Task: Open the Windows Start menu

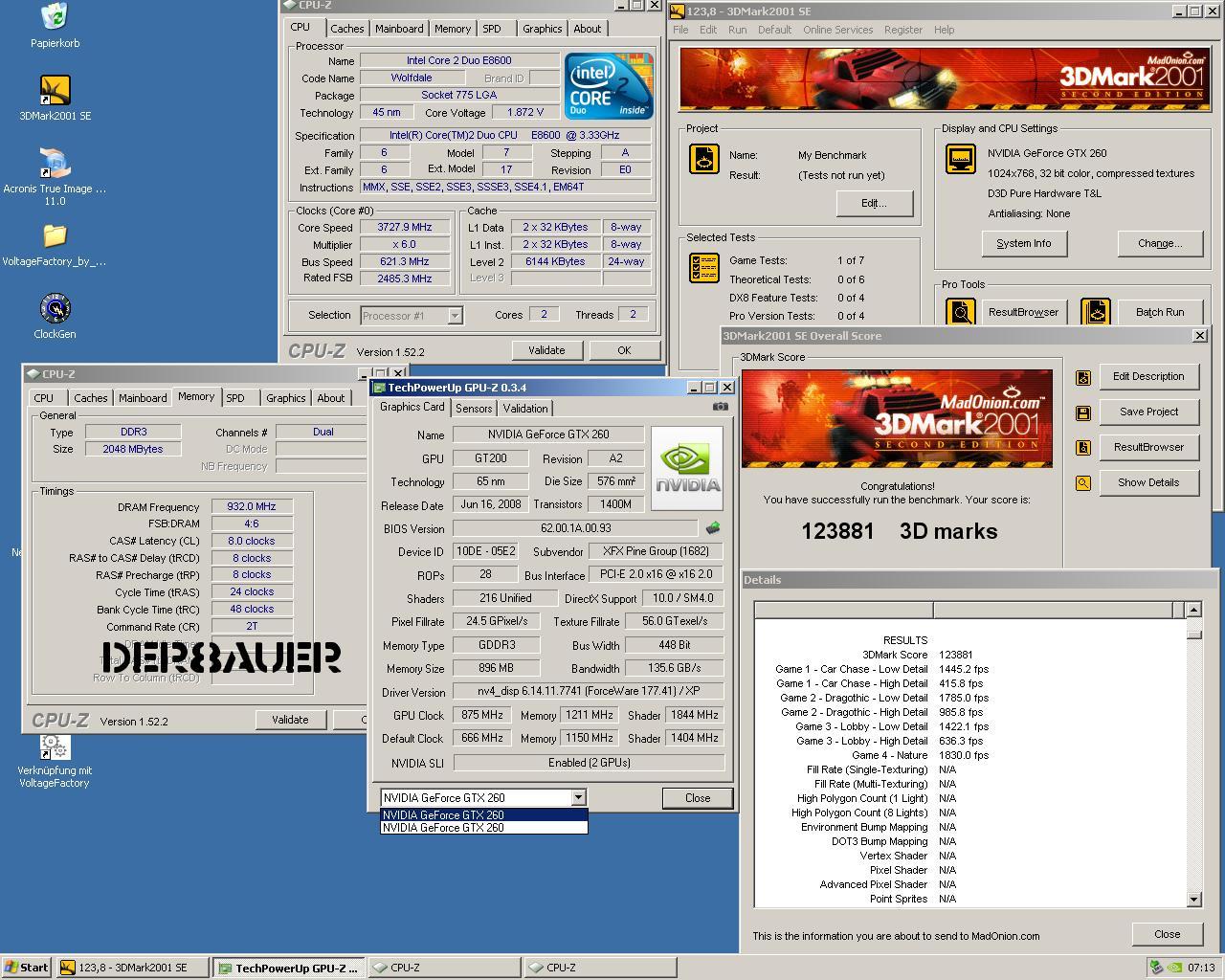Action: 27,968
